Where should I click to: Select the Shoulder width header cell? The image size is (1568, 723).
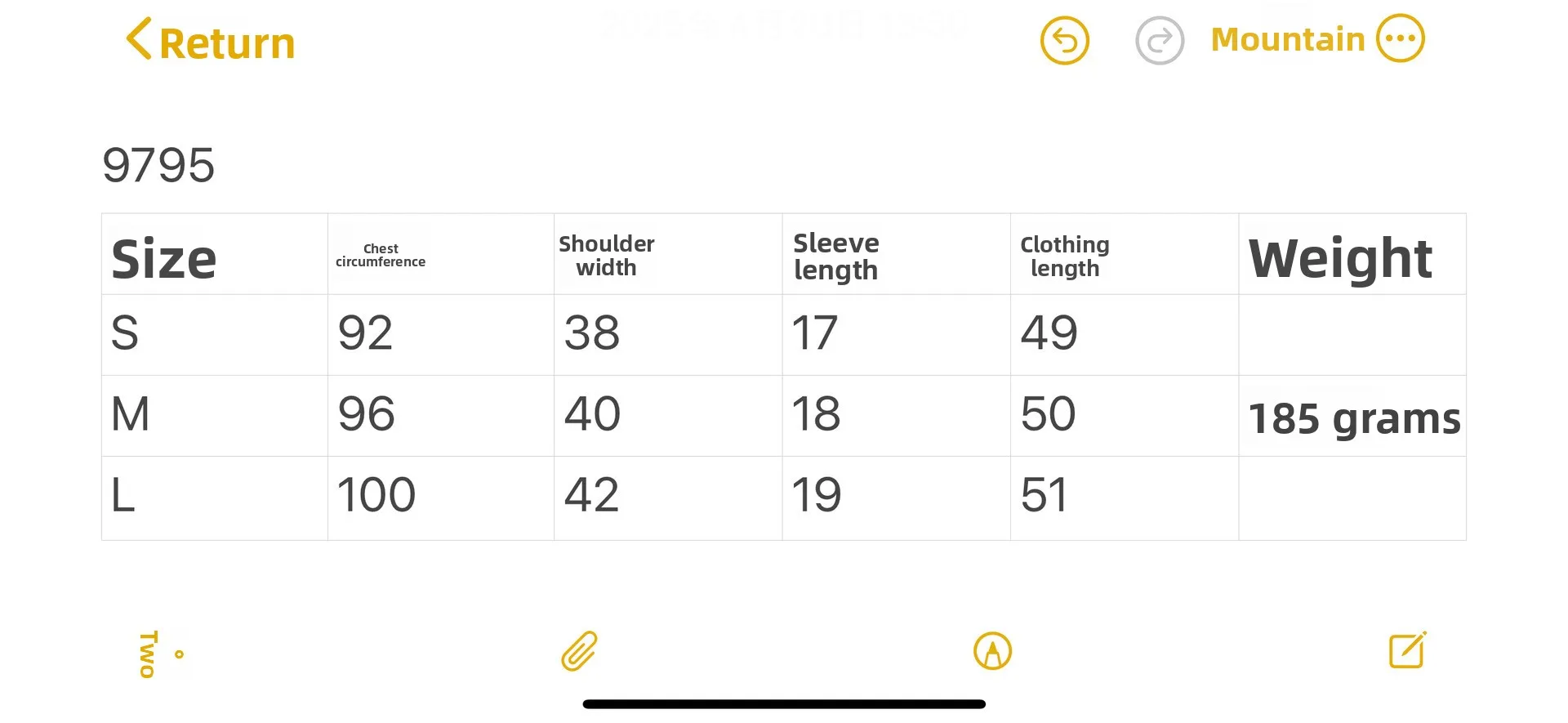668,254
